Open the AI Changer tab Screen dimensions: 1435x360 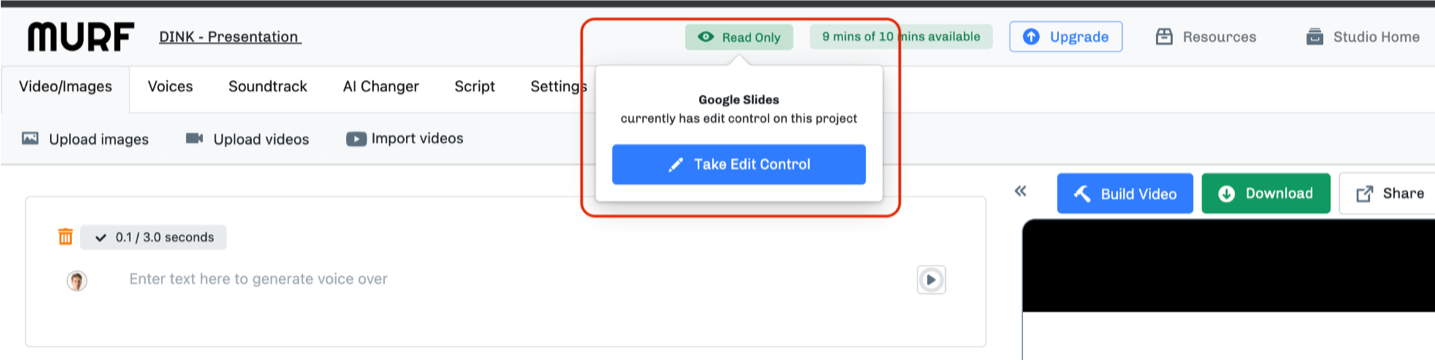point(381,87)
